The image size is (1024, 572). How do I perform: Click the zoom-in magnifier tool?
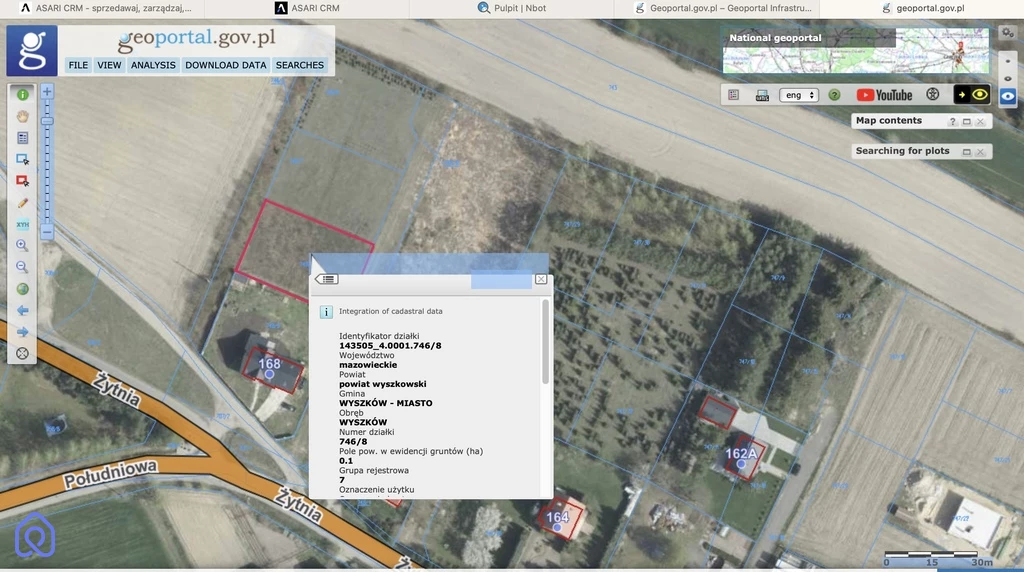22,245
